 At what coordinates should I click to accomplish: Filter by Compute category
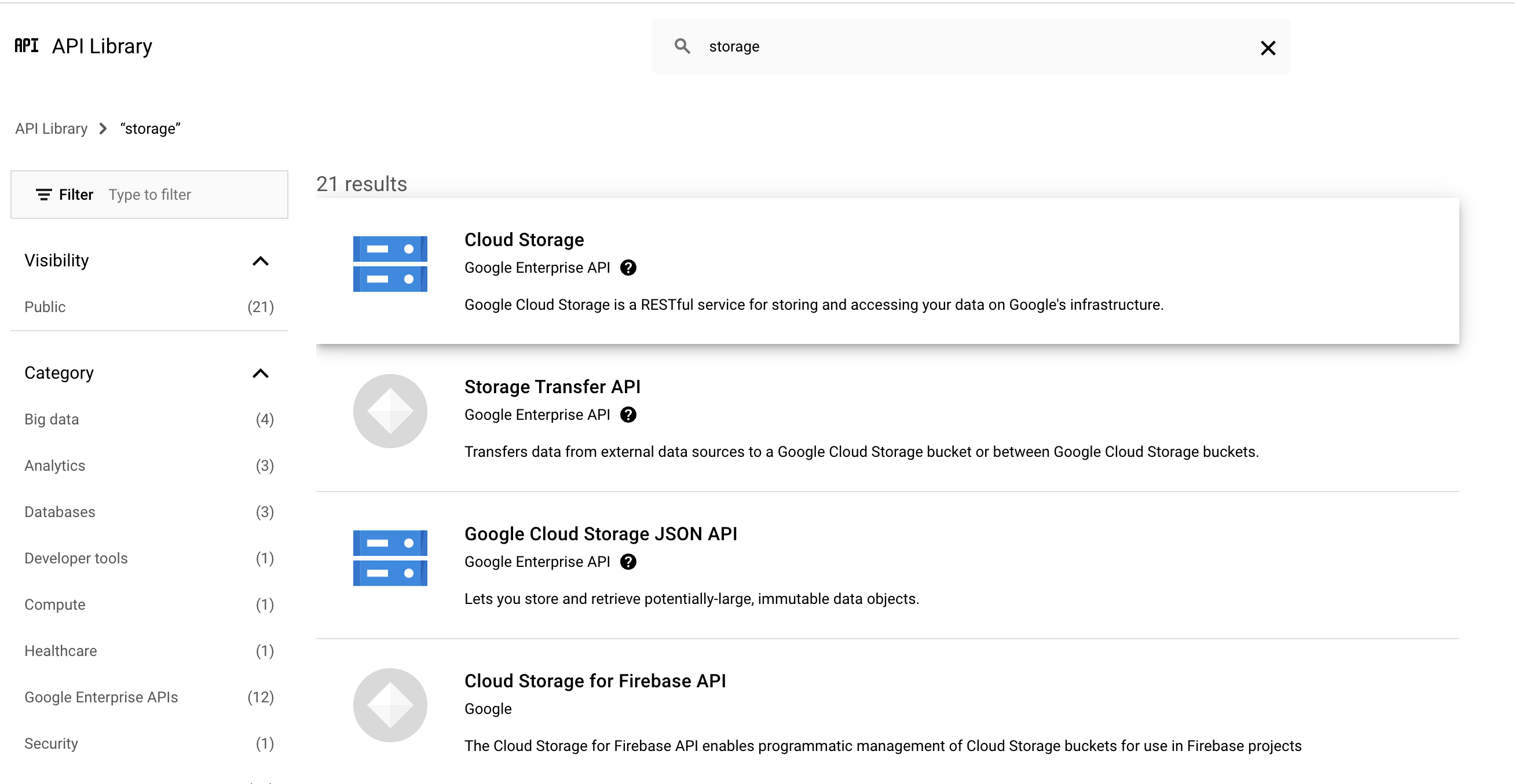tap(149, 605)
